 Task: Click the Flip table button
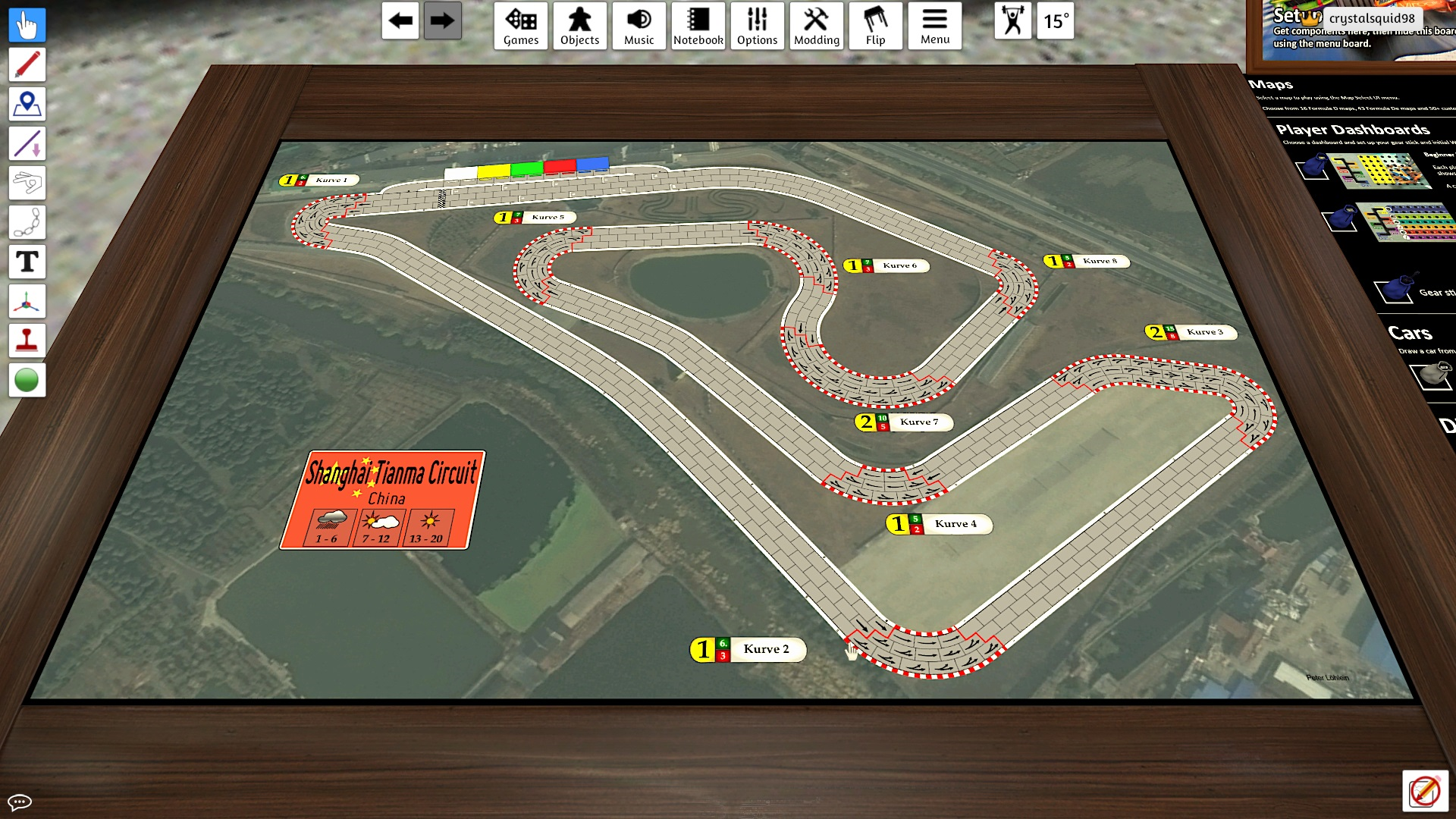pyautogui.click(x=875, y=27)
